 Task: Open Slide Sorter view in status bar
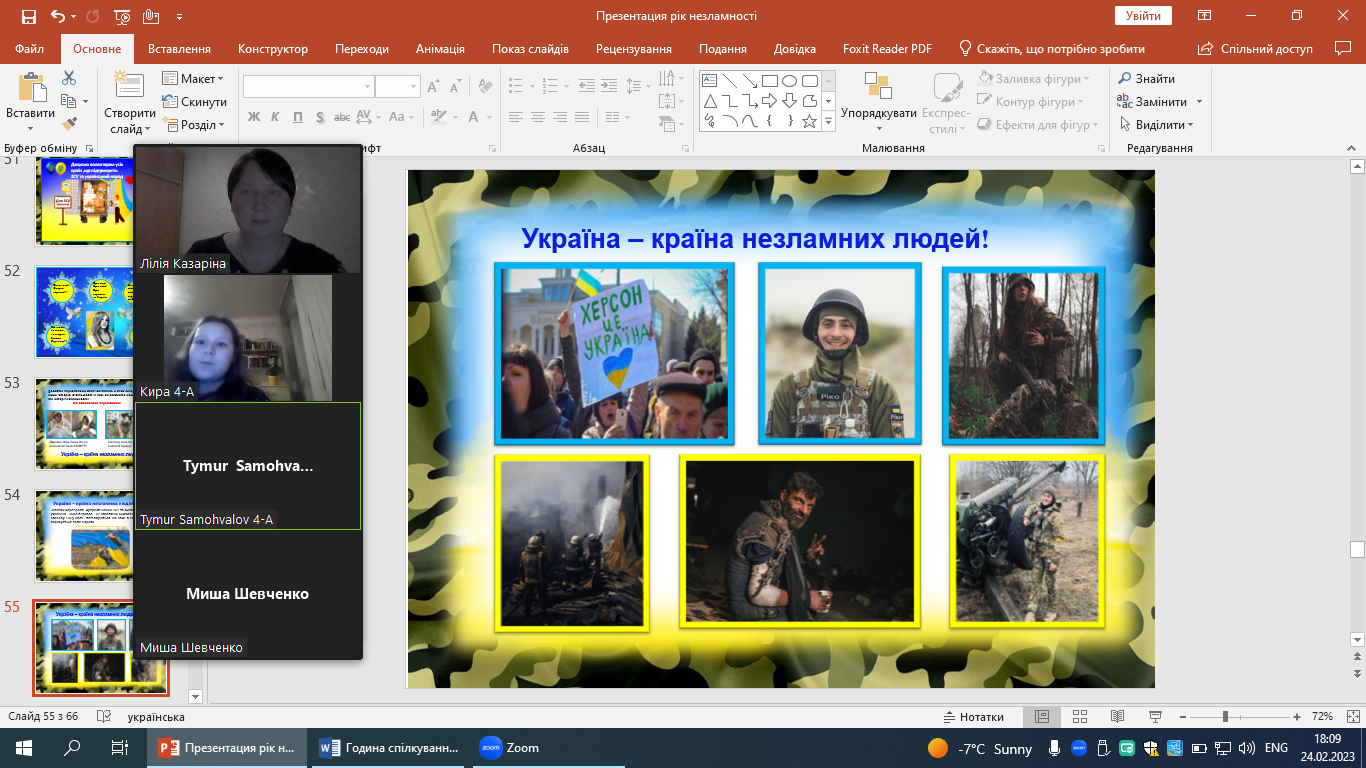1079,717
